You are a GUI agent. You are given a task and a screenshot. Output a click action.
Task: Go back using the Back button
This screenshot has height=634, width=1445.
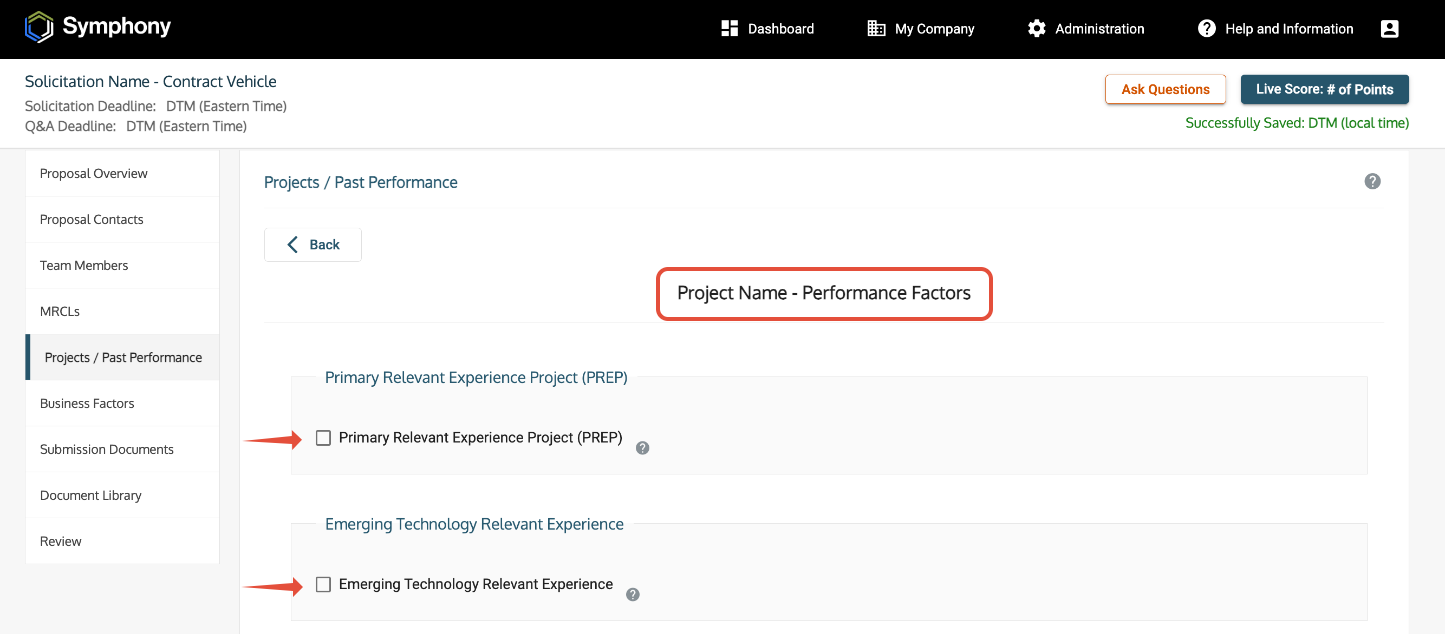pos(313,245)
